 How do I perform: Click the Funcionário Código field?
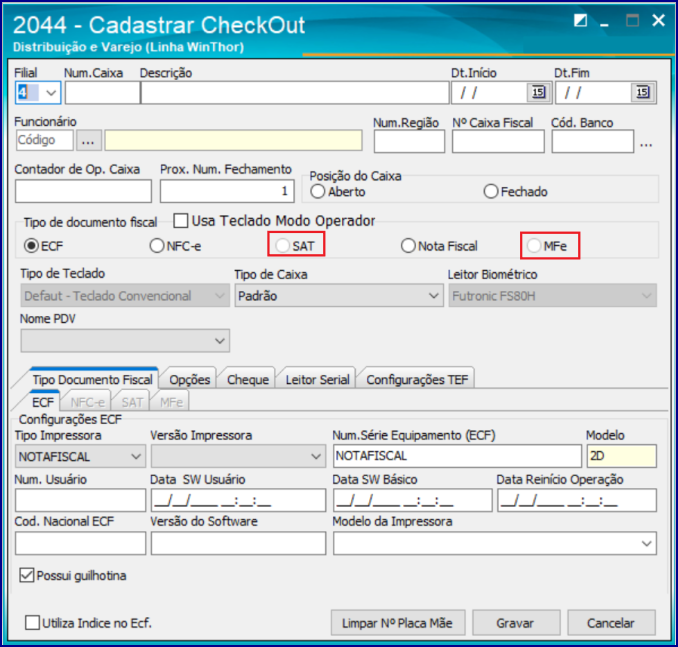[45, 140]
